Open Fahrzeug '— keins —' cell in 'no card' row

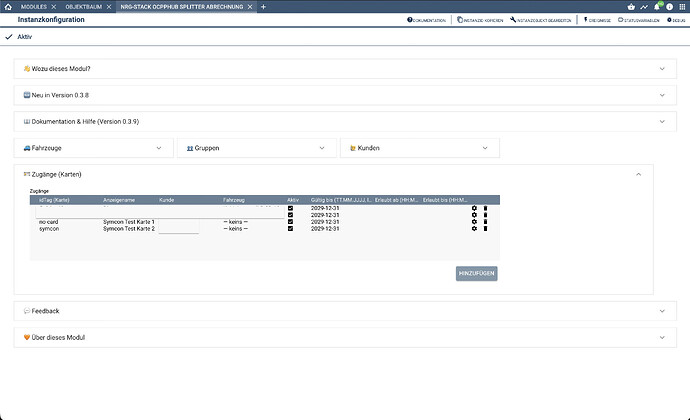[x=235, y=222]
